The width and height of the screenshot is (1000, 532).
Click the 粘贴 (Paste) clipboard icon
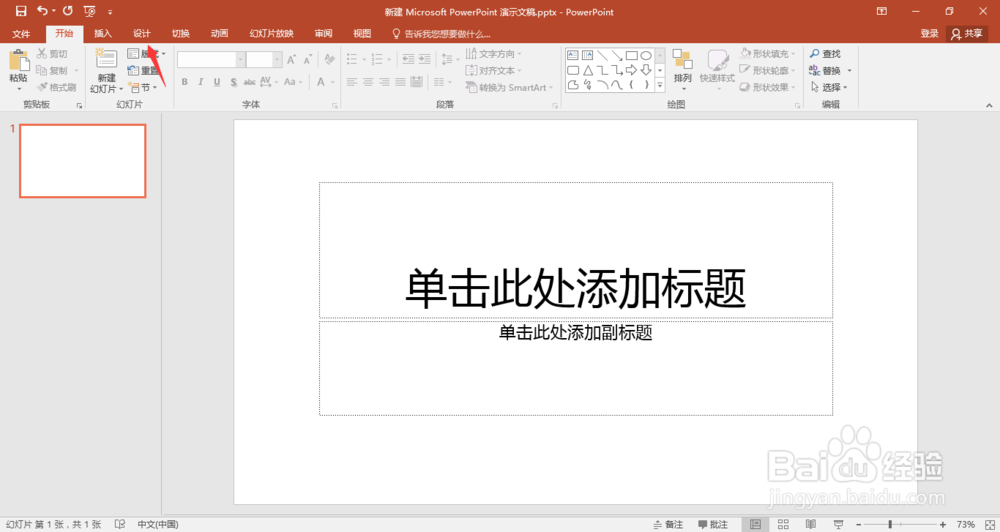[18, 61]
